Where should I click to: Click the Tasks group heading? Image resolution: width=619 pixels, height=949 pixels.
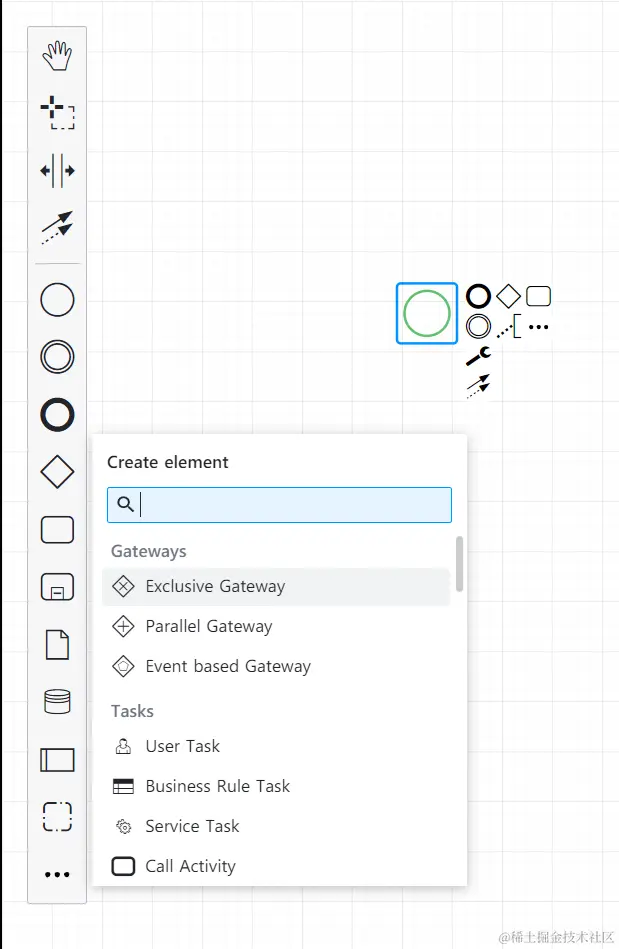point(132,711)
